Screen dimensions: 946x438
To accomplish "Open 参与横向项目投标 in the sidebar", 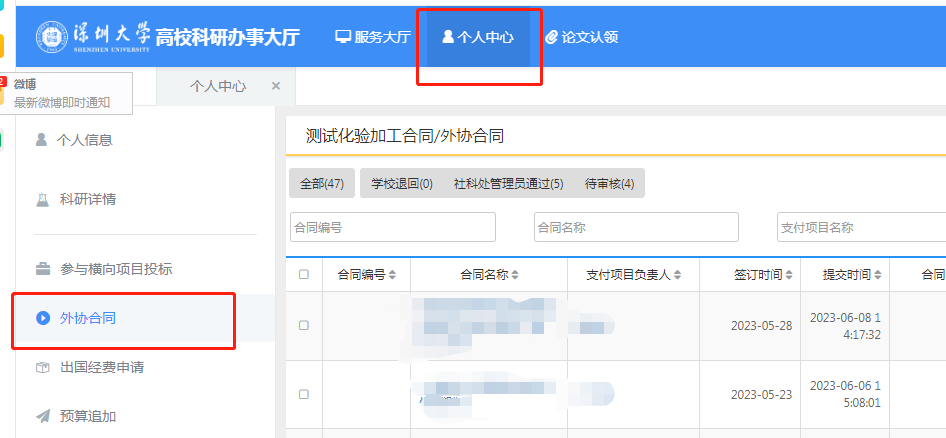I will (115, 269).
